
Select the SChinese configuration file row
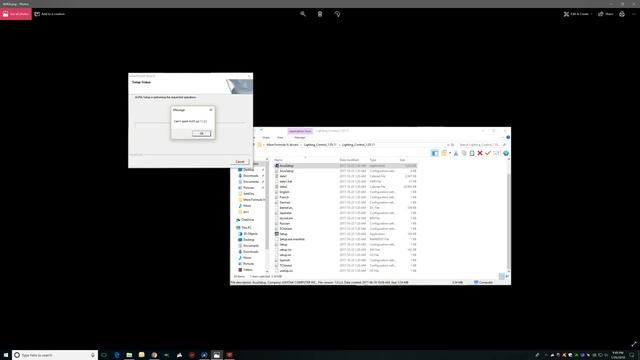345,229
